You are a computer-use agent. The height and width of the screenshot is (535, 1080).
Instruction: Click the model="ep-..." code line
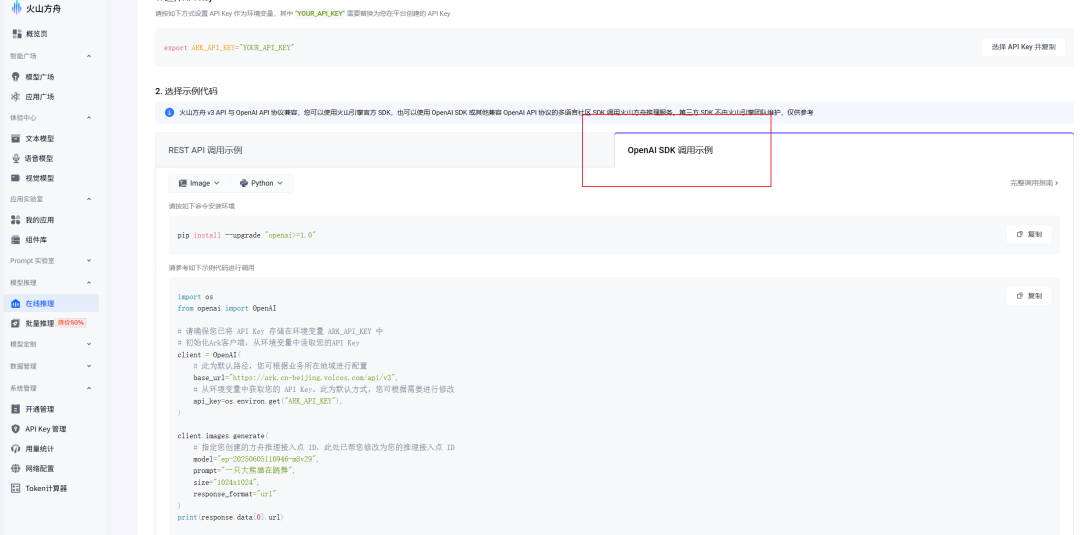coord(256,459)
